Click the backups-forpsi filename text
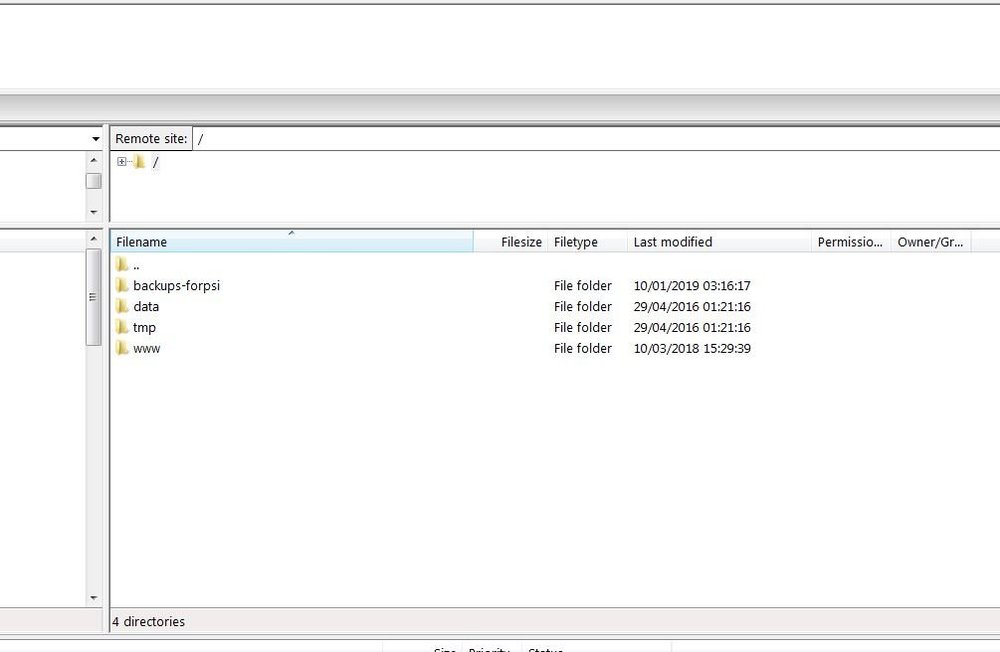1000x652 pixels. click(177, 286)
